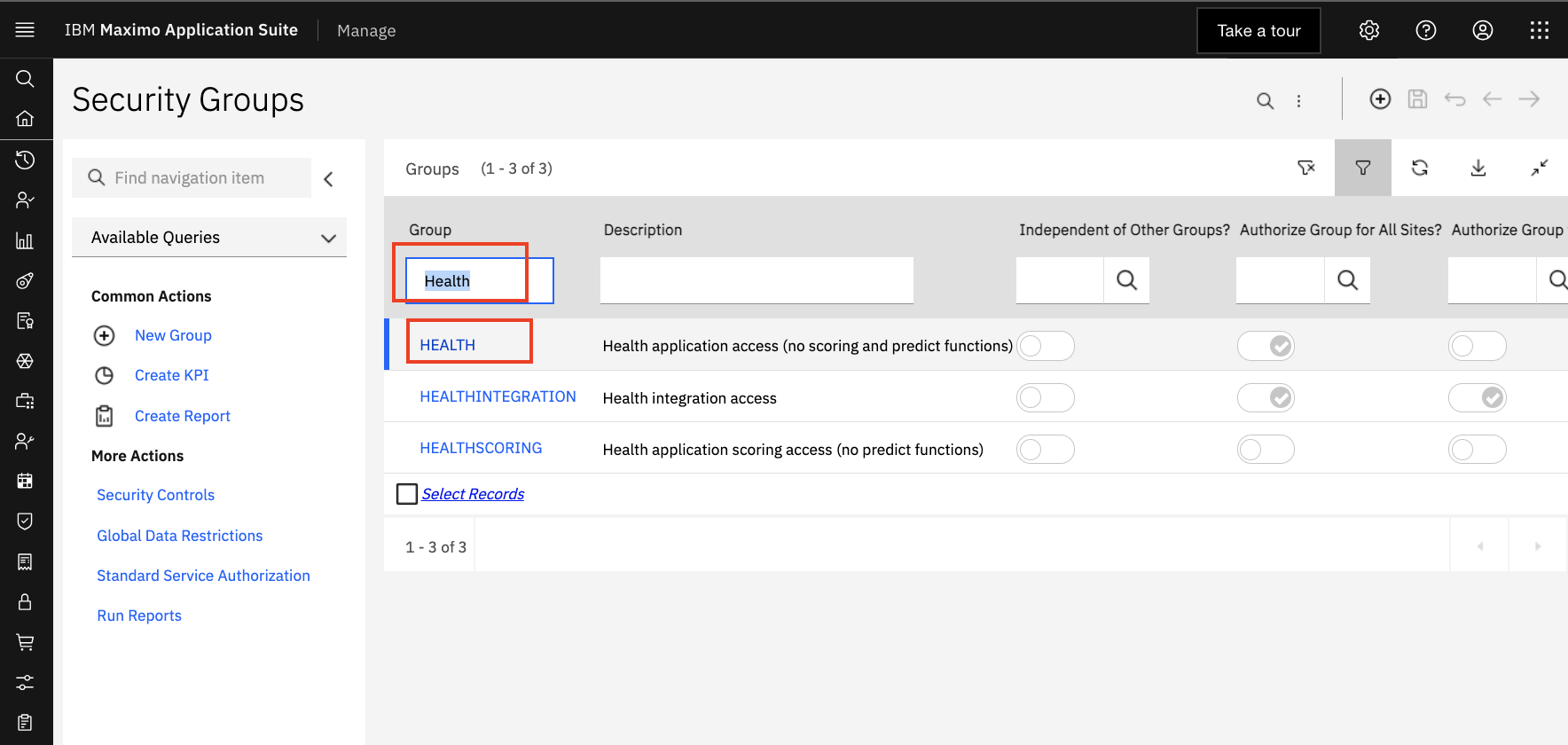Click the Group filter field containing Health

[480, 280]
